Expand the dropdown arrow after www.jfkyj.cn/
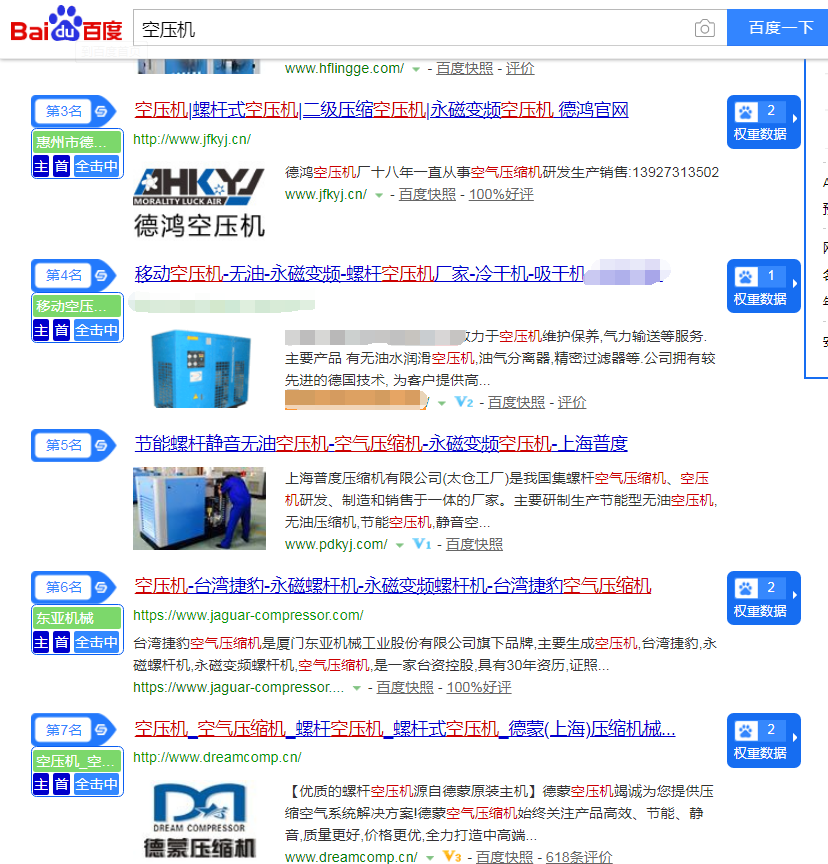 point(379,195)
